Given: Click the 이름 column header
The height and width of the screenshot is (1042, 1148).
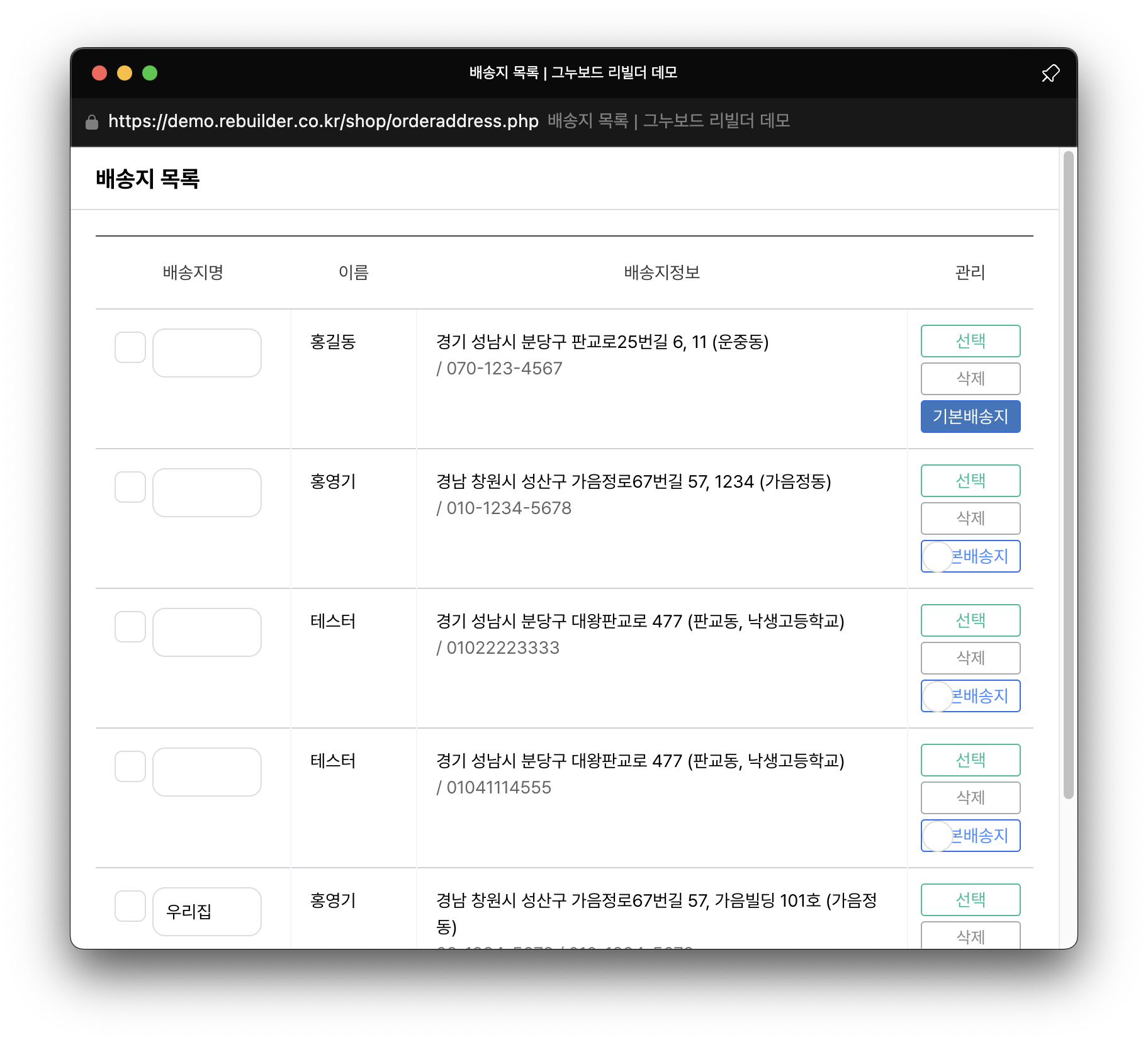Looking at the screenshot, I should [x=353, y=272].
